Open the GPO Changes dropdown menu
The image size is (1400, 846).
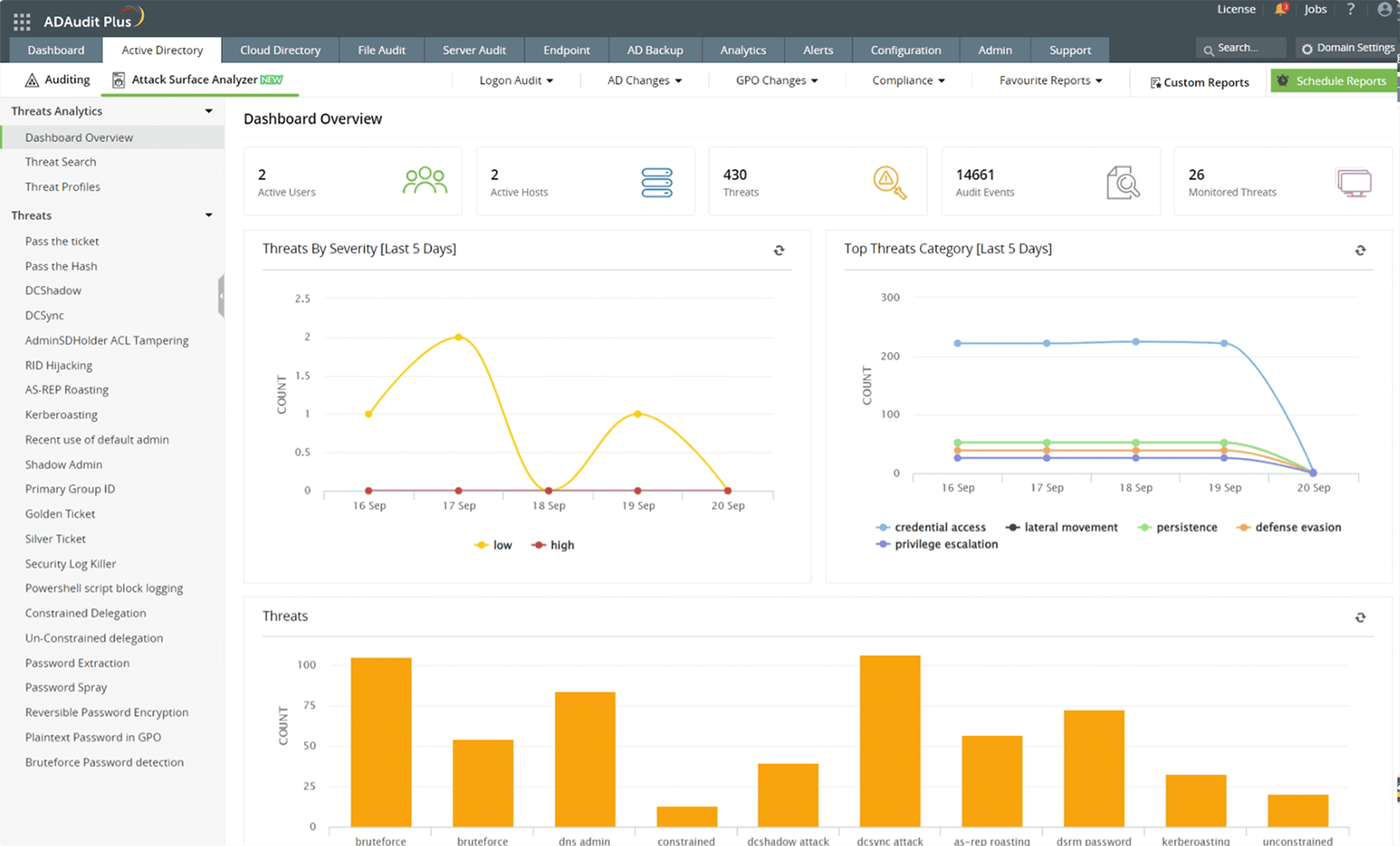[x=776, y=81]
